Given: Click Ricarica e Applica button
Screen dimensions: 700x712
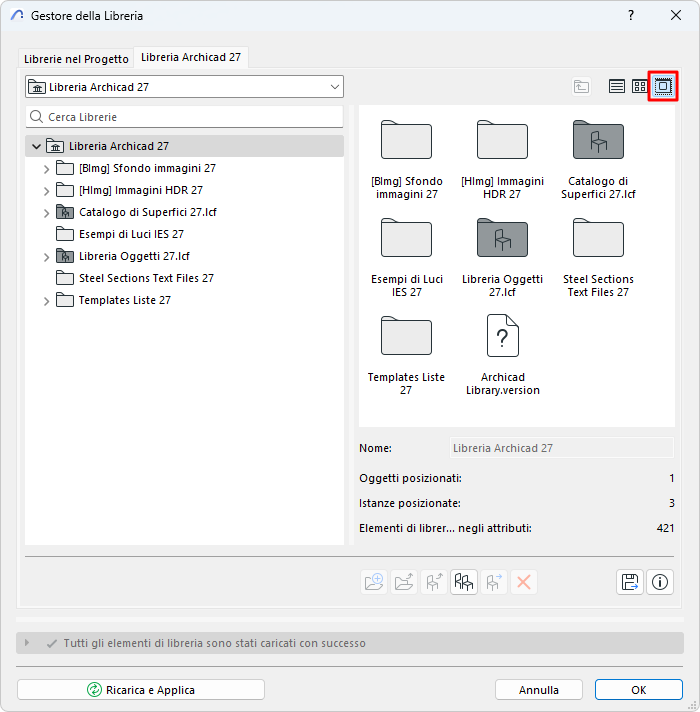Looking at the screenshot, I should click(141, 689).
